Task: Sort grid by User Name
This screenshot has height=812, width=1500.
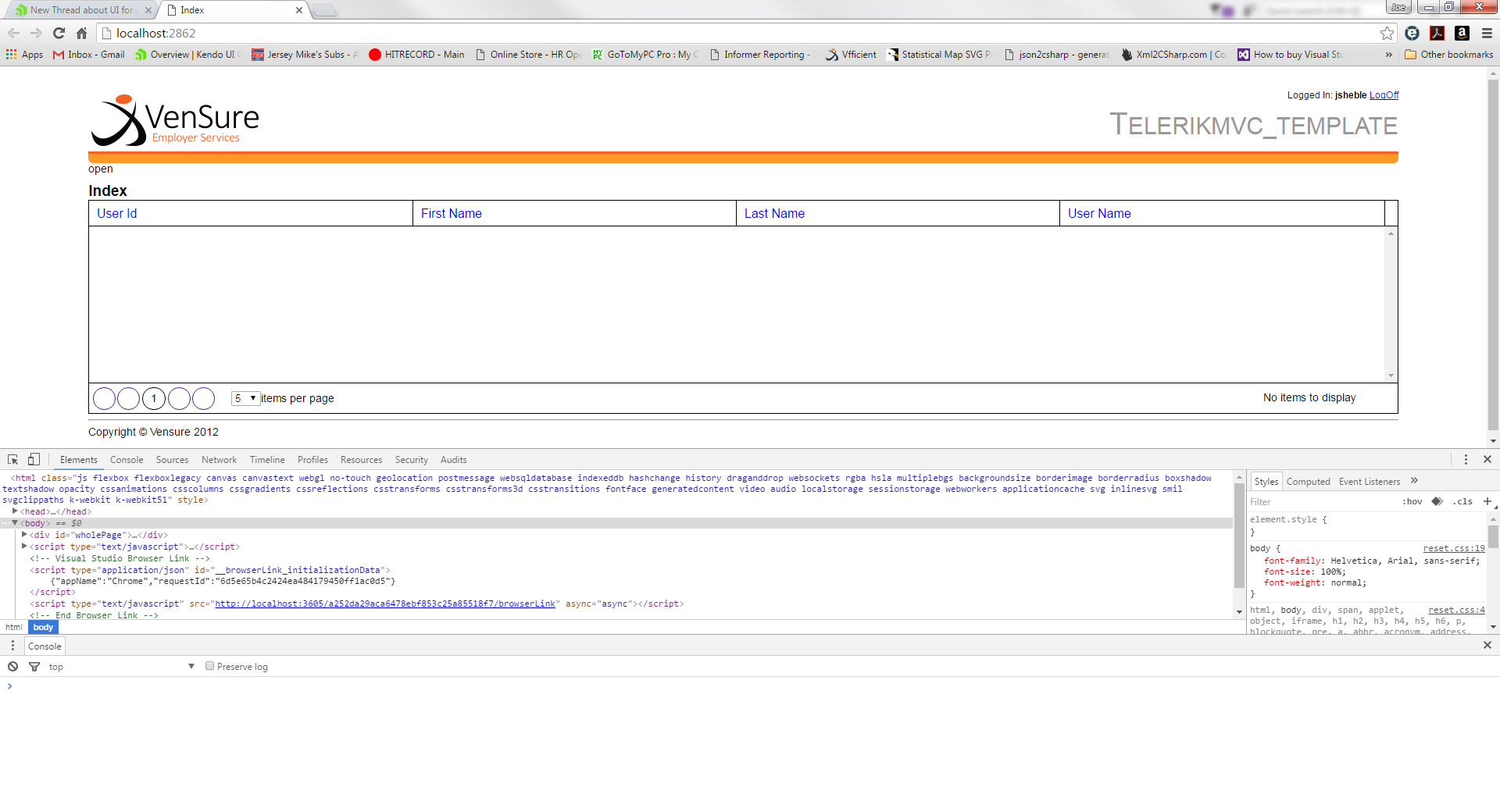Action: [x=1099, y=213]
